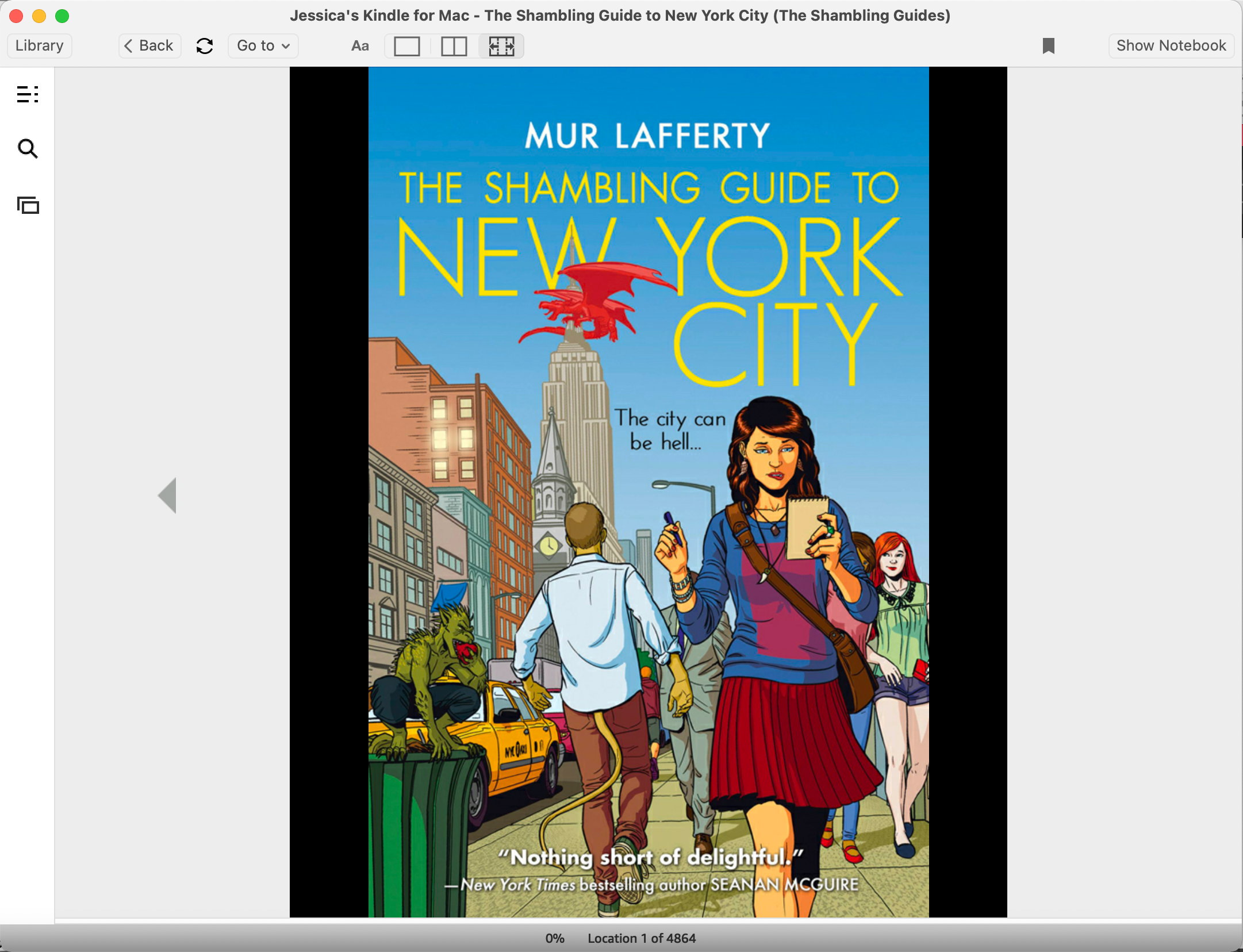The width and height of the screenshot is (1243, 952).
Task: Click the Back navigation button
Action: coord(147,45)
